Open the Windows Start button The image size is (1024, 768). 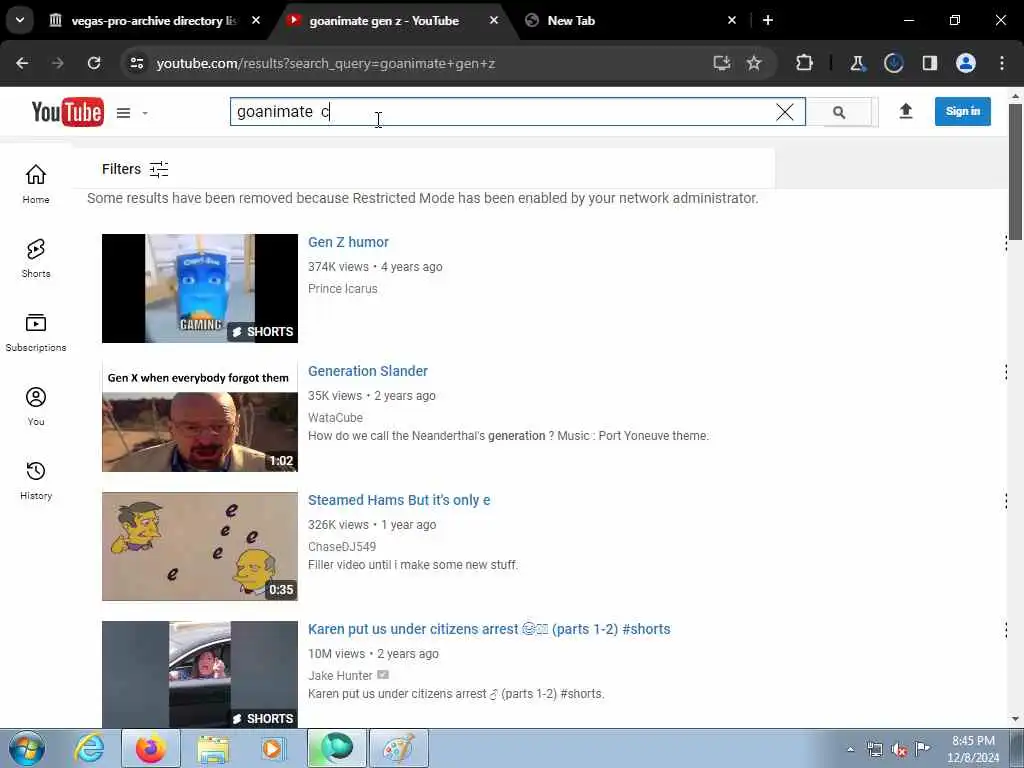pyautogui.click(x=27, y=748)
